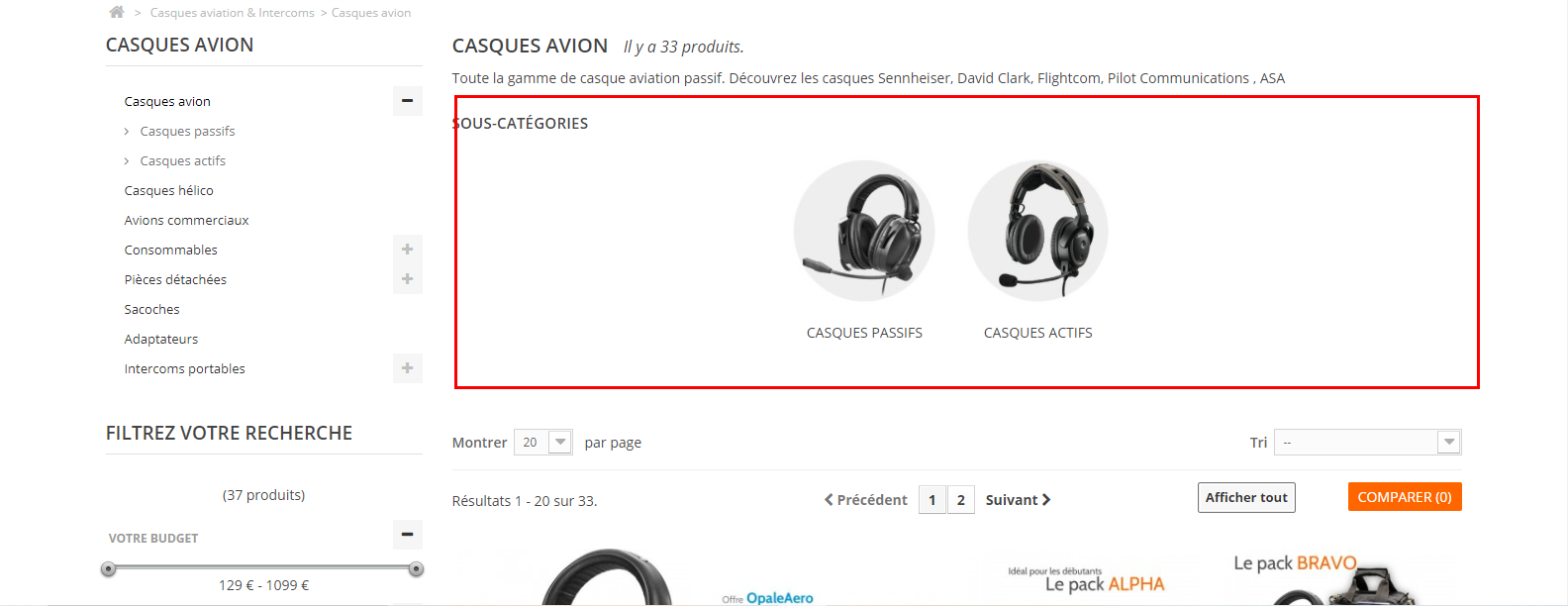Go to results page 2
This screenshot has width=1568, height=606.
961,500
